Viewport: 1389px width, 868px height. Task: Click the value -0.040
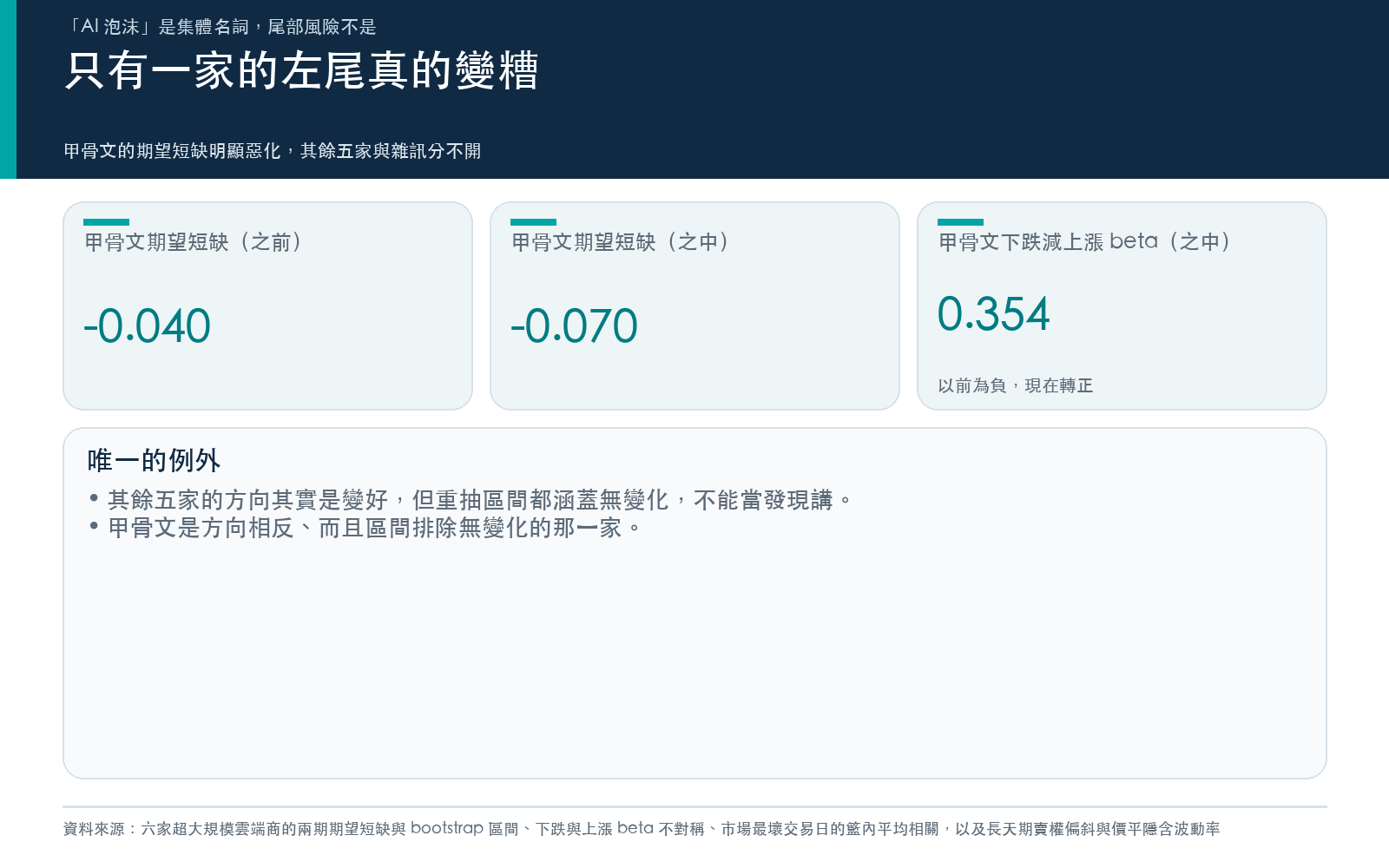(x=147, y=326)
